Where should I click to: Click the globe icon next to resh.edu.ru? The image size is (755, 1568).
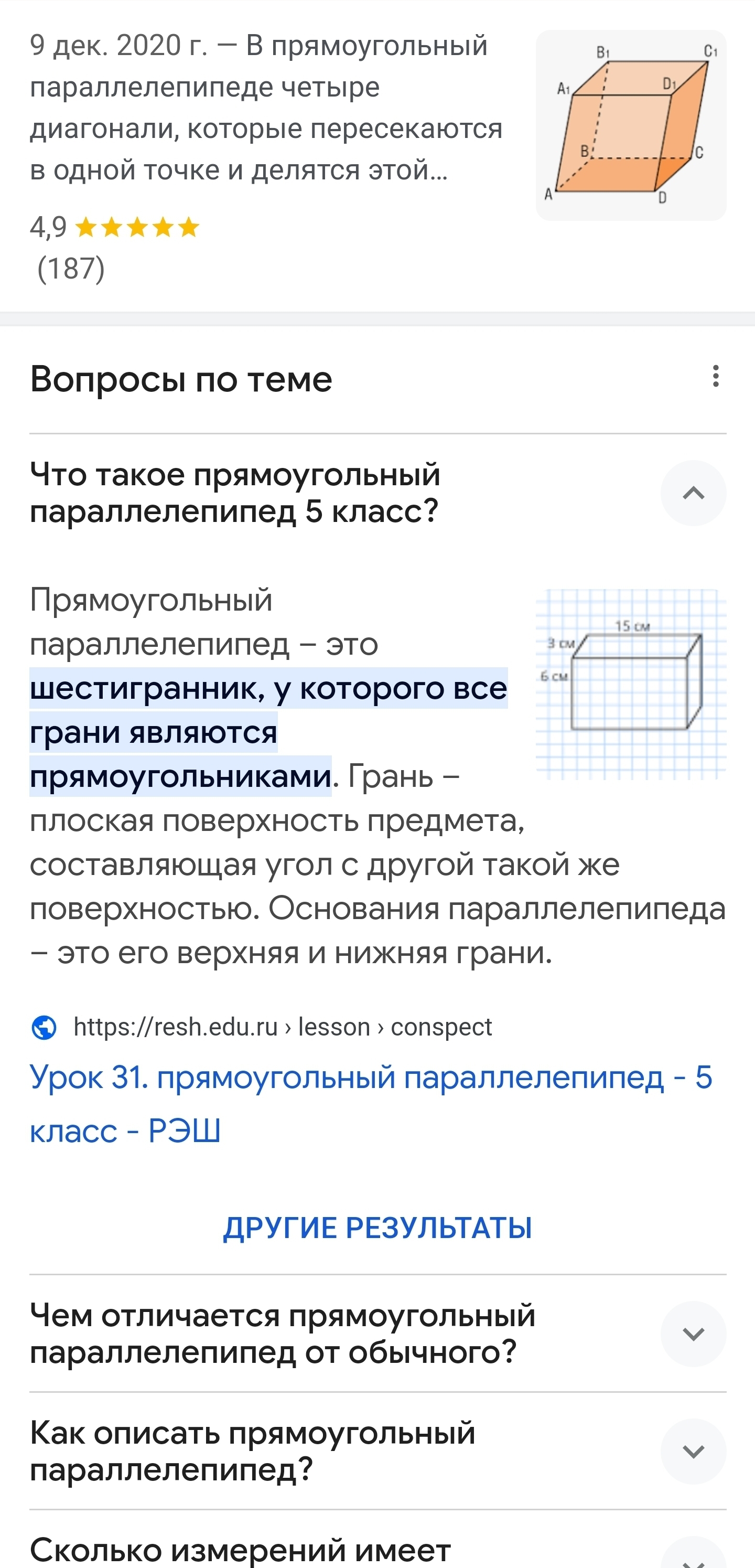point(44,1028)
